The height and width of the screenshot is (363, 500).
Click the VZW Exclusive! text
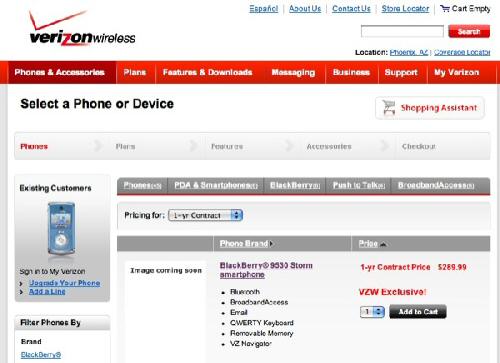pyautogui.click(x=392, y=292)
